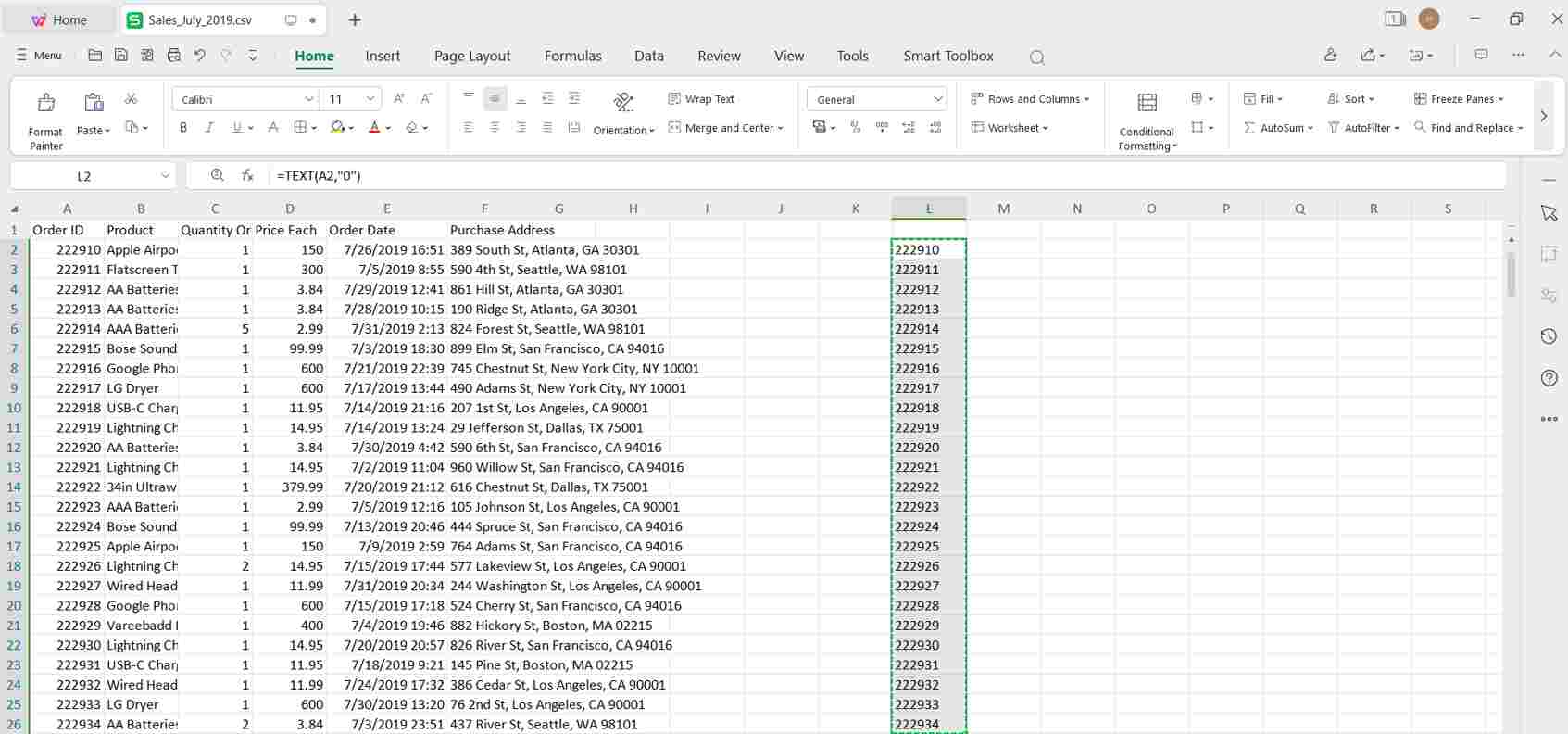Click the Sort button
This screenshot has width=1568, height=734.
click(x=1350, y=99)
